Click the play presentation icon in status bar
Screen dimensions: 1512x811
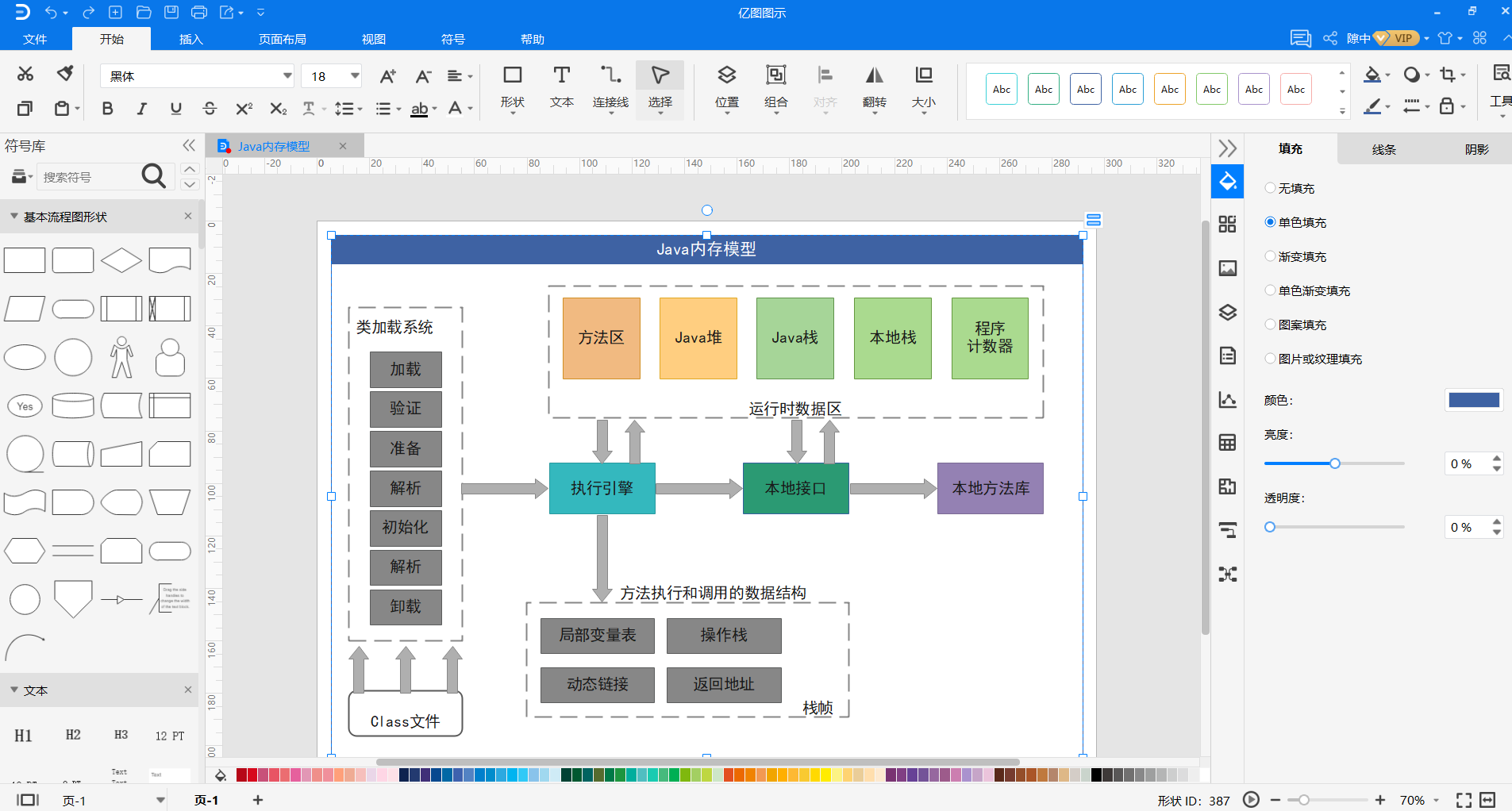click(1251, 799)
